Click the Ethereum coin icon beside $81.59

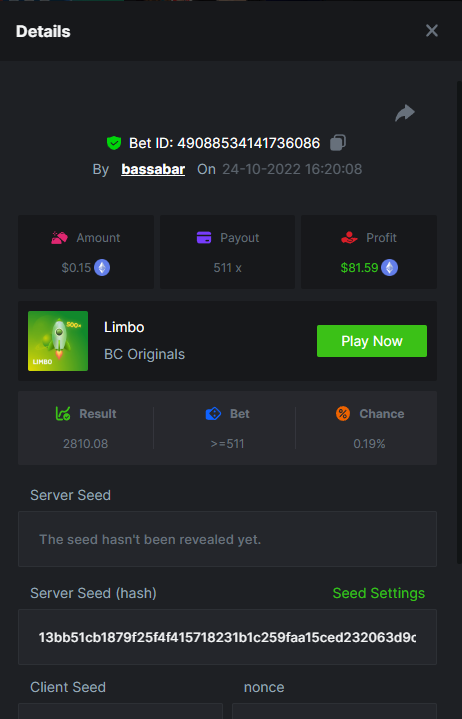(x=390, y=268)
